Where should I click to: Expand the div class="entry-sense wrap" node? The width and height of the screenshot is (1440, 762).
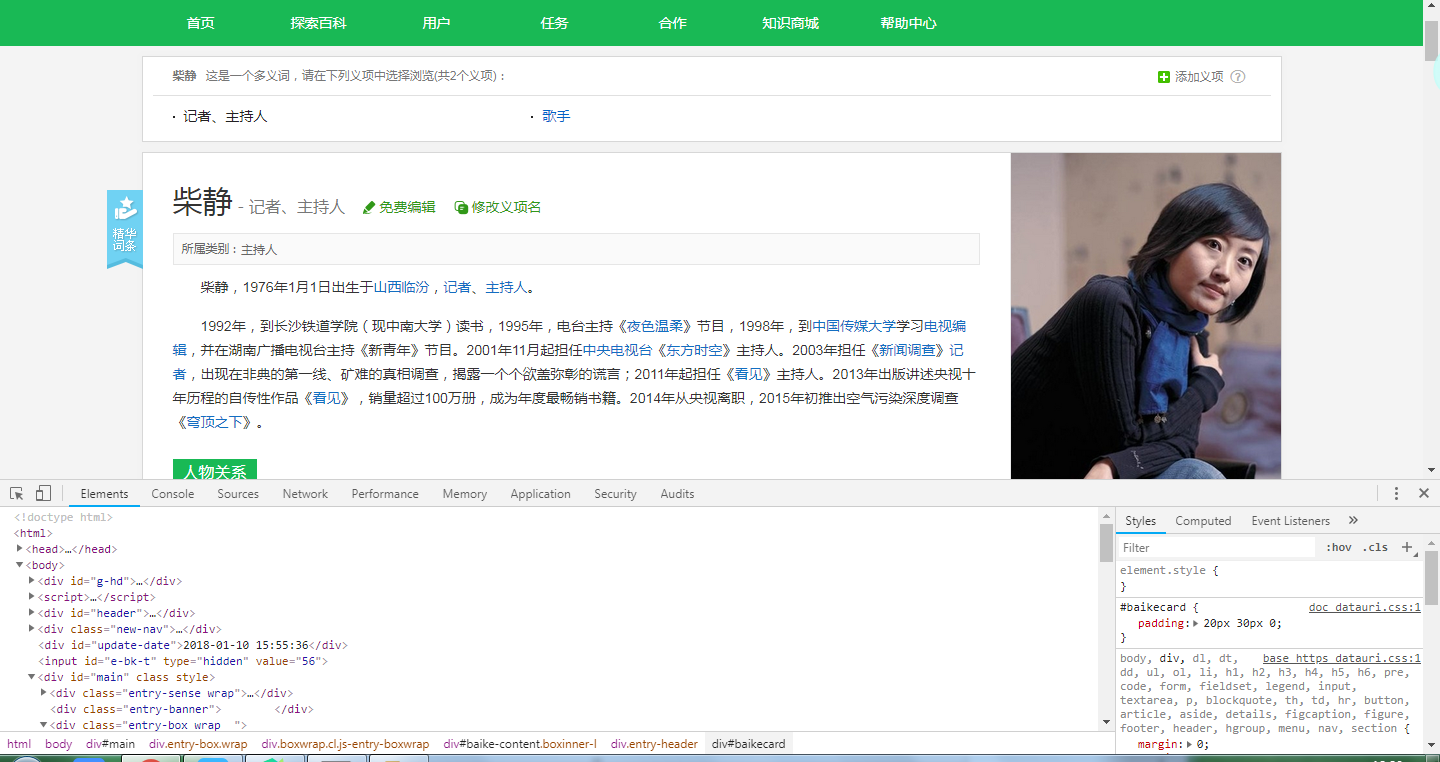44,693
